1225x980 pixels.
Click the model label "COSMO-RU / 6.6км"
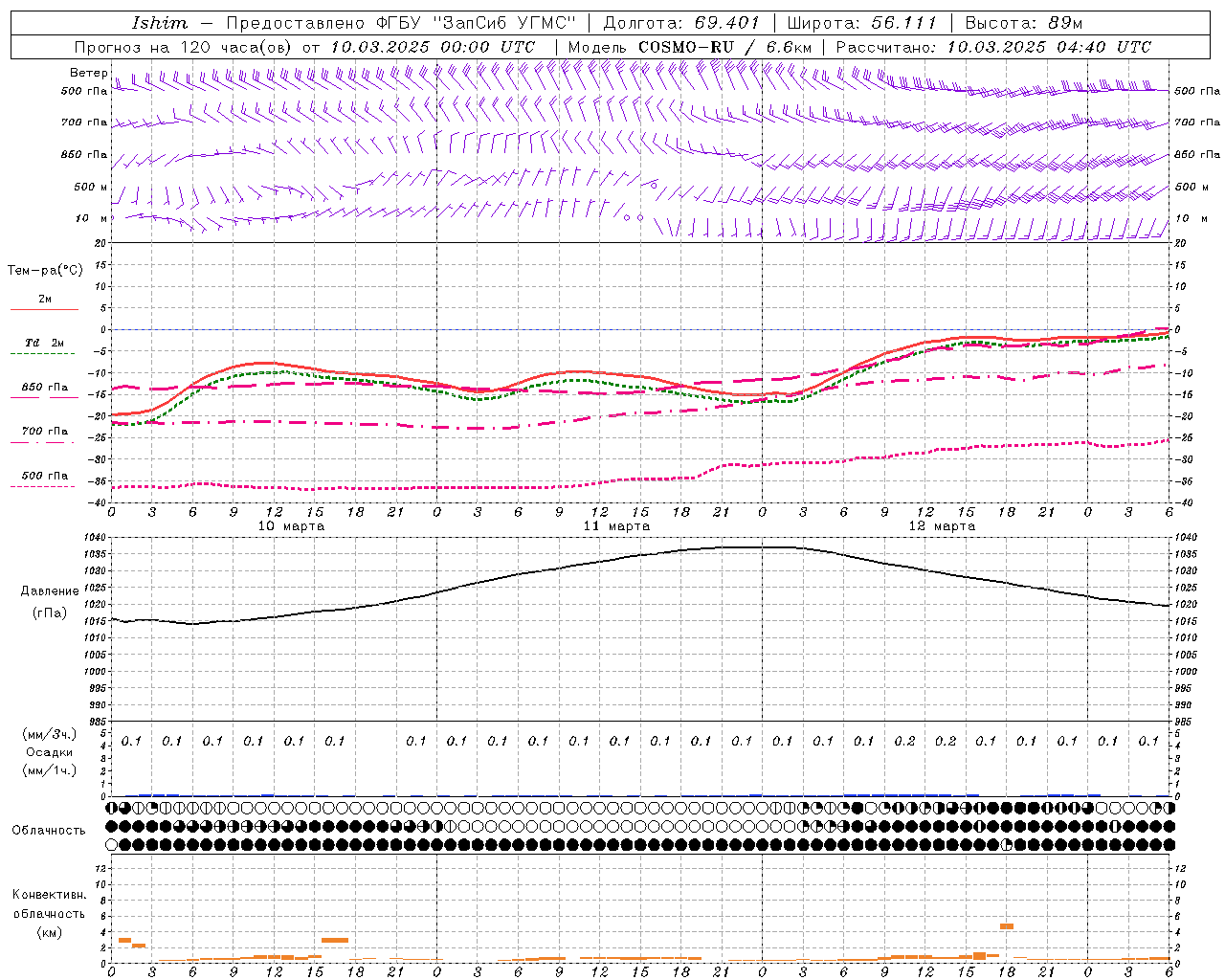point(724,47)
